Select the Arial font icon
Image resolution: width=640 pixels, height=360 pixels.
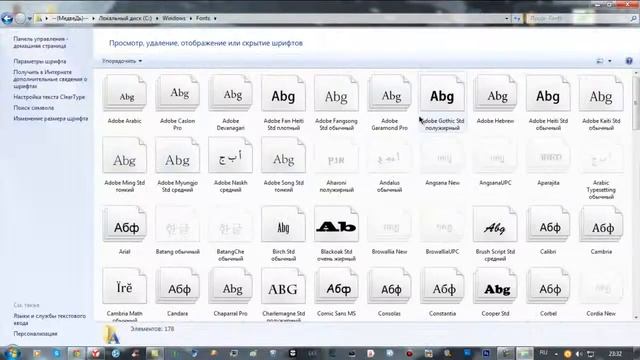(124, 224)
